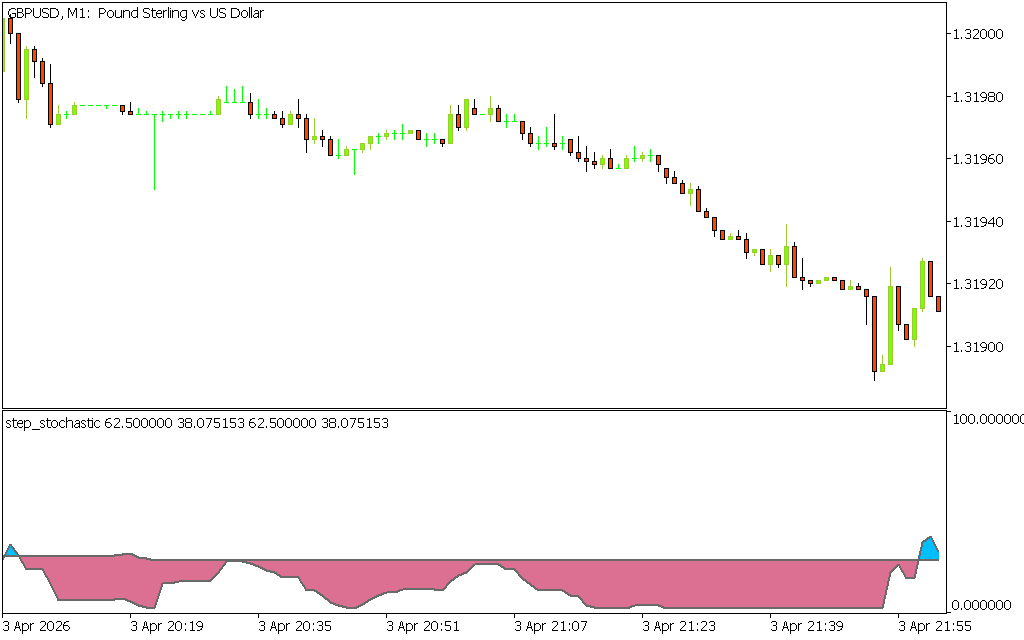Click the 1.32000 price axis label
Image resolution: width=1024 pixels, height=640 pixels.
click(977, 34)
